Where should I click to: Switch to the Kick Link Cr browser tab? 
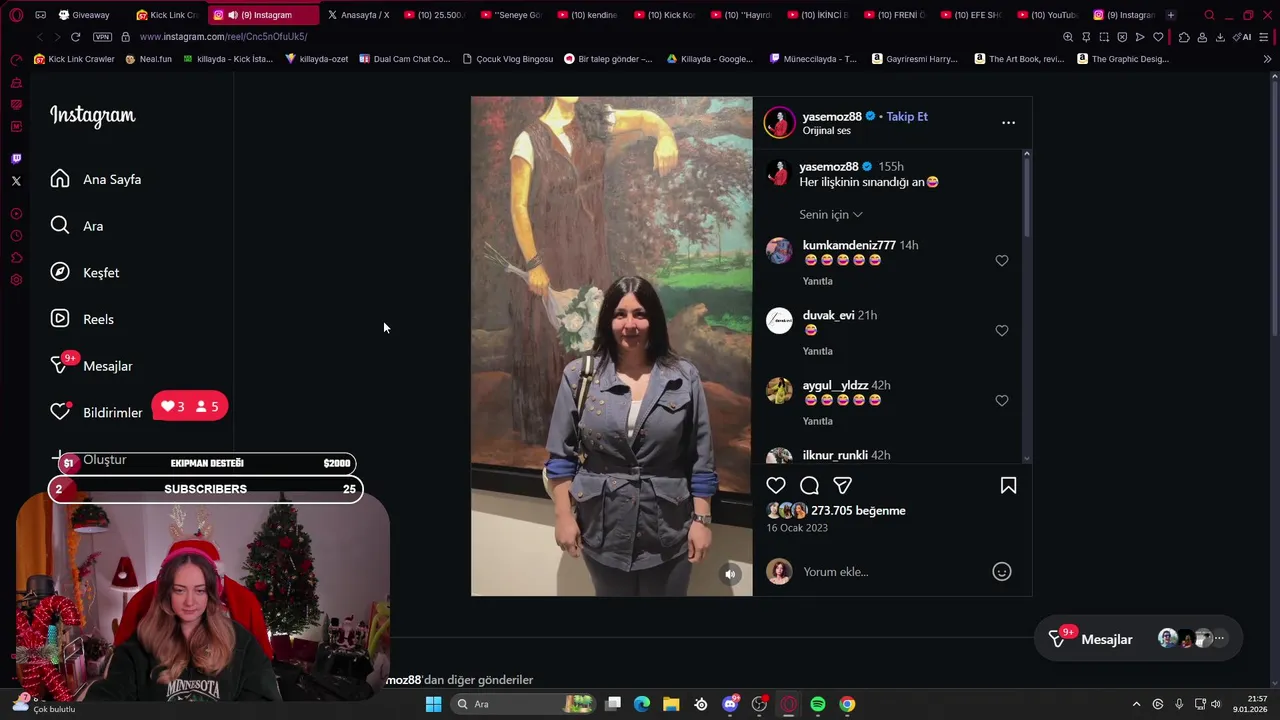pos(167,15)
